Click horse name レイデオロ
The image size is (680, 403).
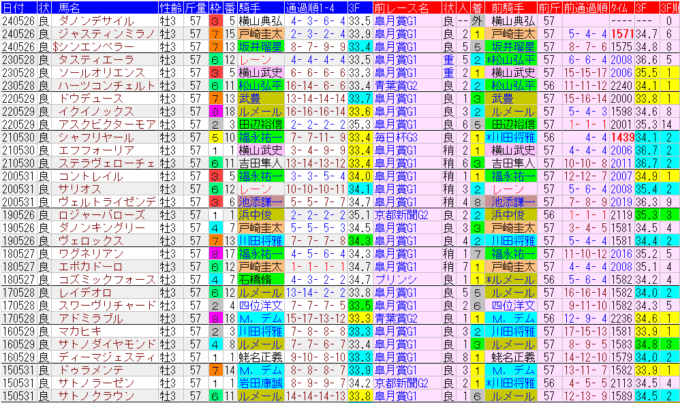85,292
